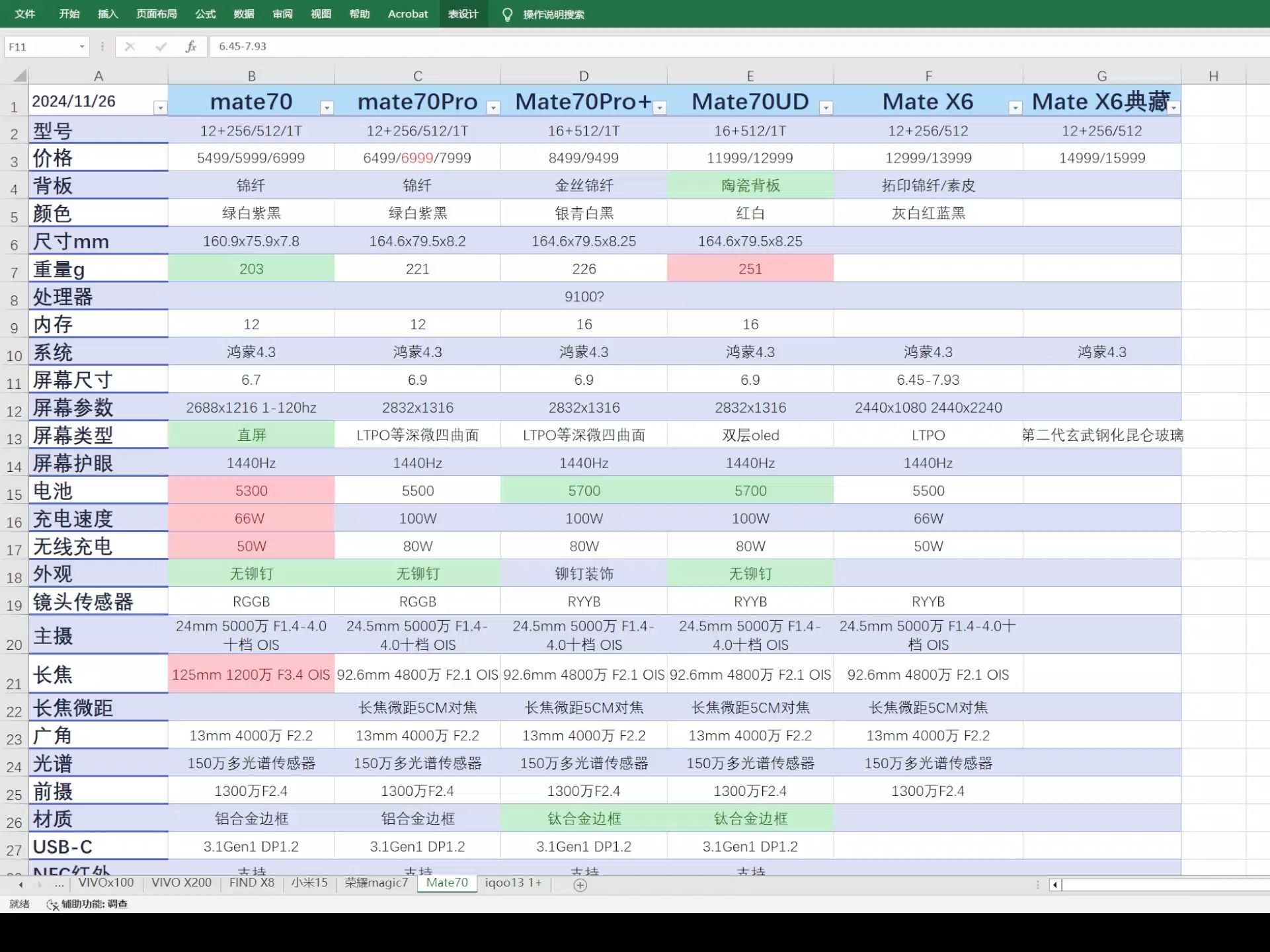Select all cells with corner triangle
1270x952 pixels.
pyautogui.click(x=20, y=75)
